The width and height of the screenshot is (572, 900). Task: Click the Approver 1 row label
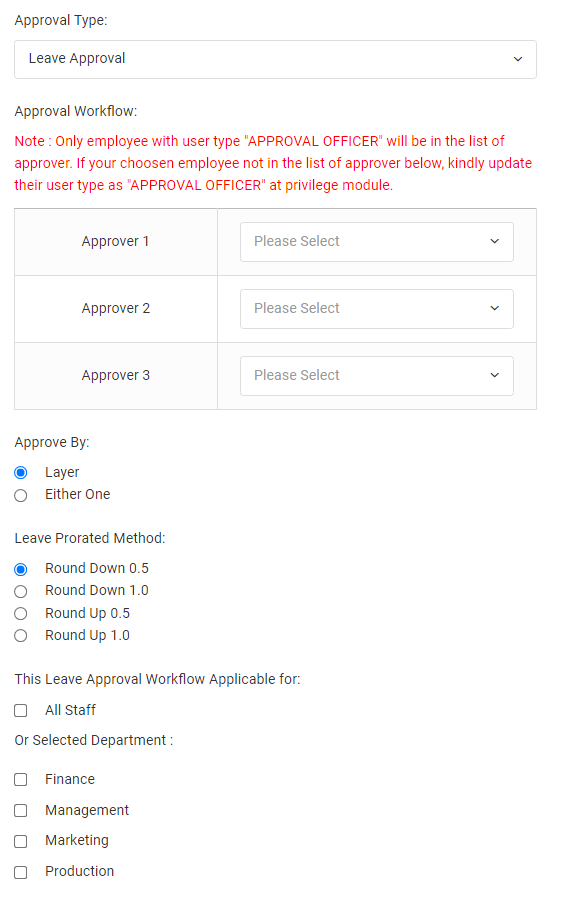click(x=115, y=242)
